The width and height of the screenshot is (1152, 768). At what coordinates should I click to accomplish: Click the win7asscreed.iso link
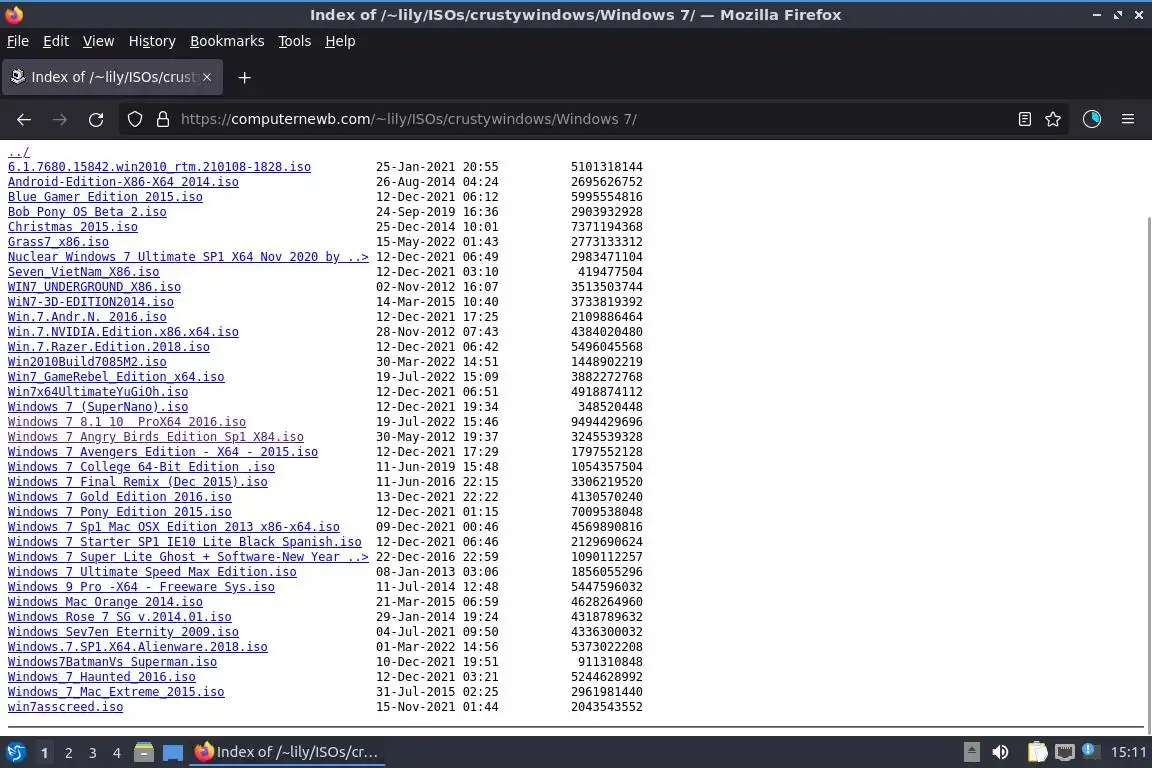65,706
